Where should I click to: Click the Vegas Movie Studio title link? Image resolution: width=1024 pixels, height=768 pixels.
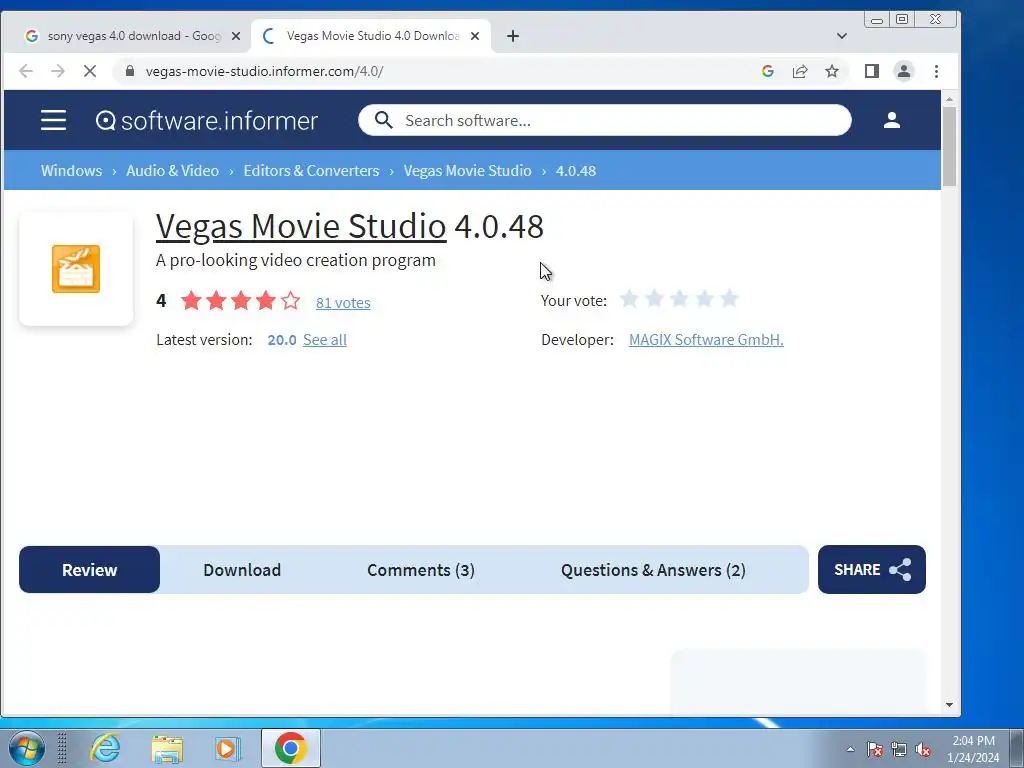click(301, 226)
